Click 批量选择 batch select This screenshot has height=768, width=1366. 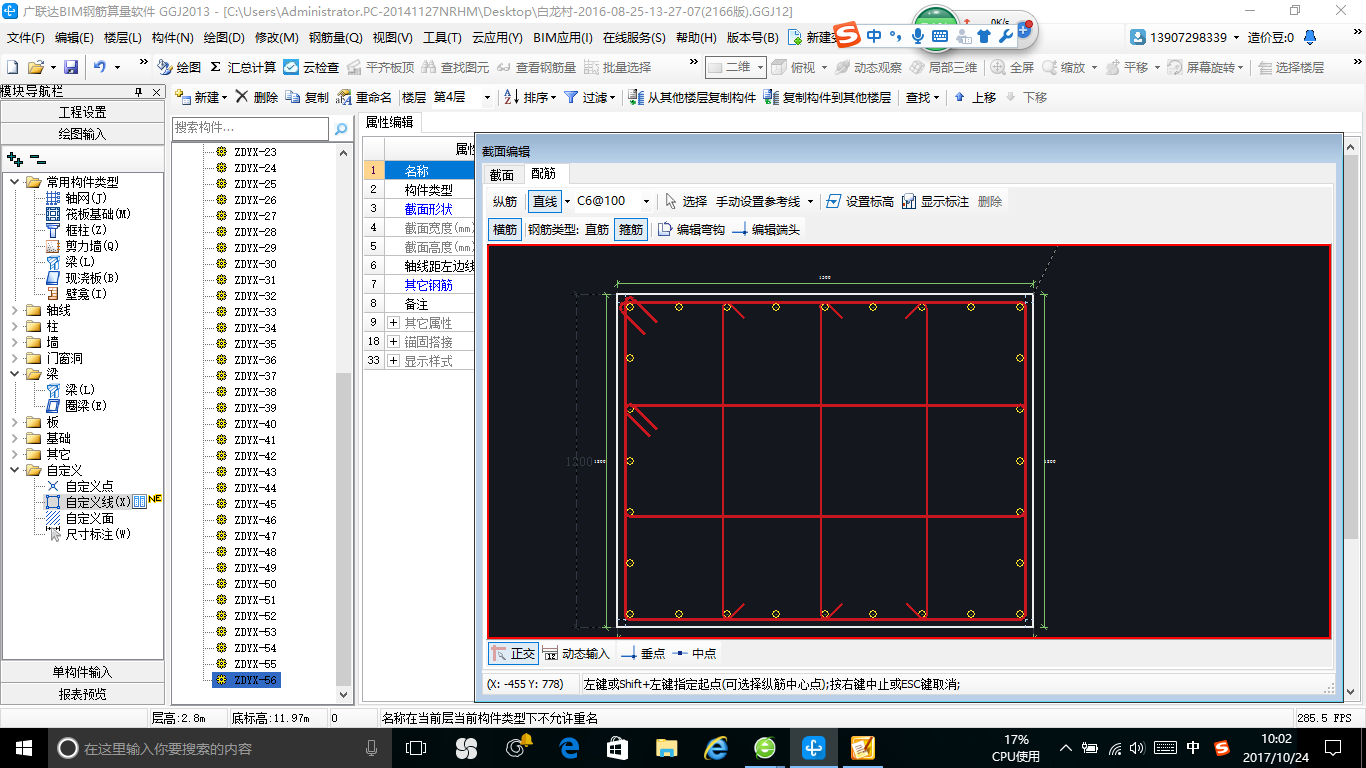[x=618, y=67]
